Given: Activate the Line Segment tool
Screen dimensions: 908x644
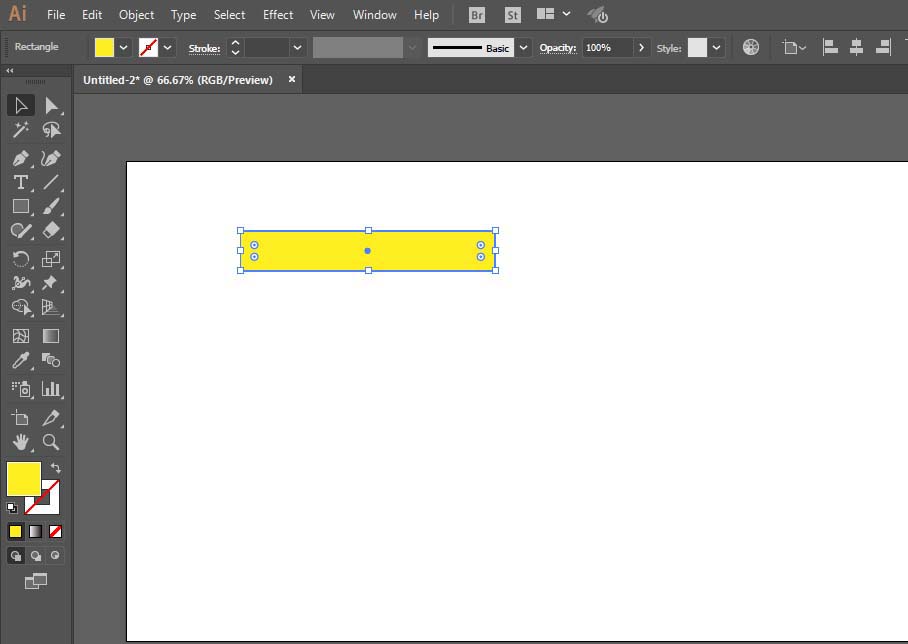Looking at the screenshot, I should (51, 182).
